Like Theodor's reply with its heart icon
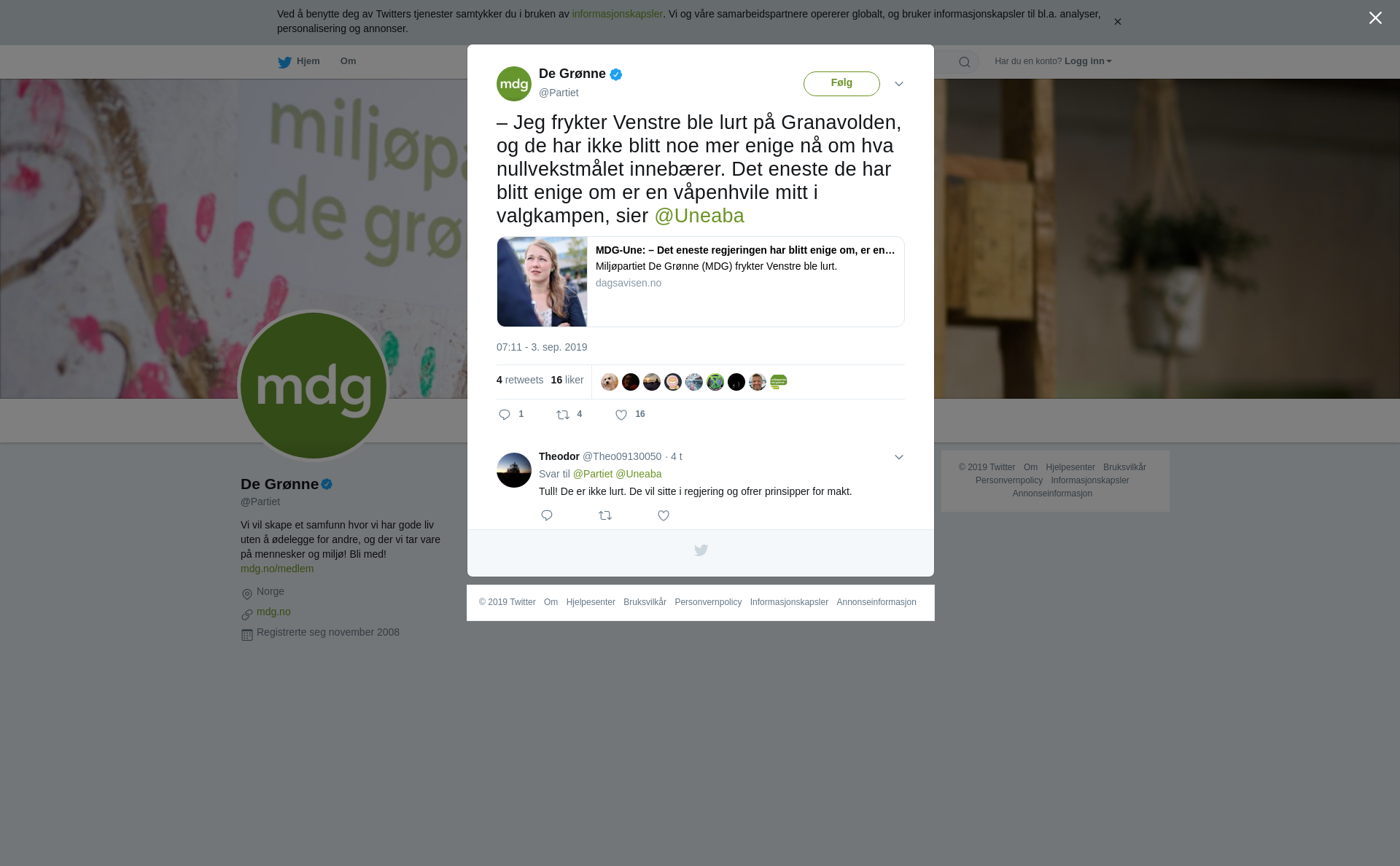 tap(664, 515)
